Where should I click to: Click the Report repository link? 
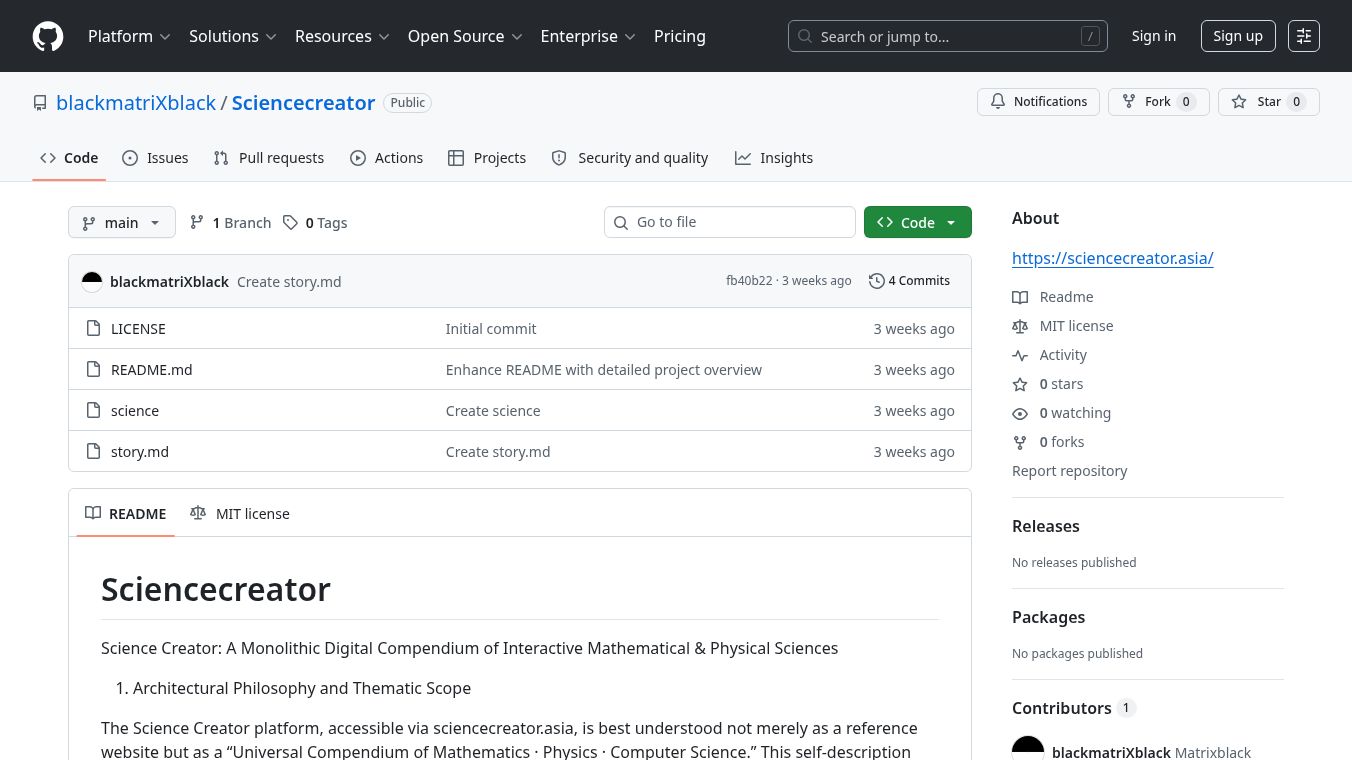coord(1069,471)
